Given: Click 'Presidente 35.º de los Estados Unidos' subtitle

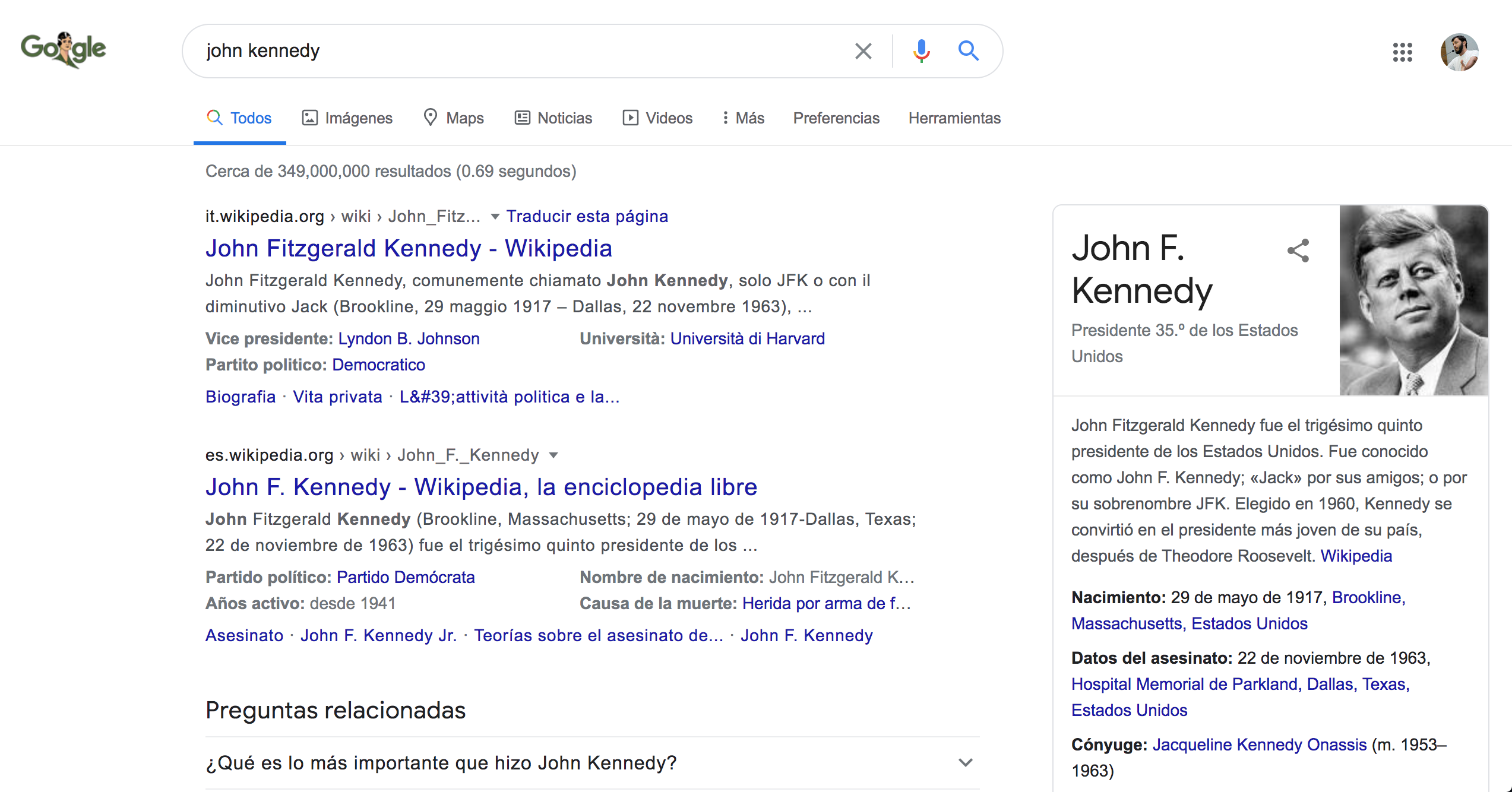Looking at the screenshot, I should point(1184,343).
